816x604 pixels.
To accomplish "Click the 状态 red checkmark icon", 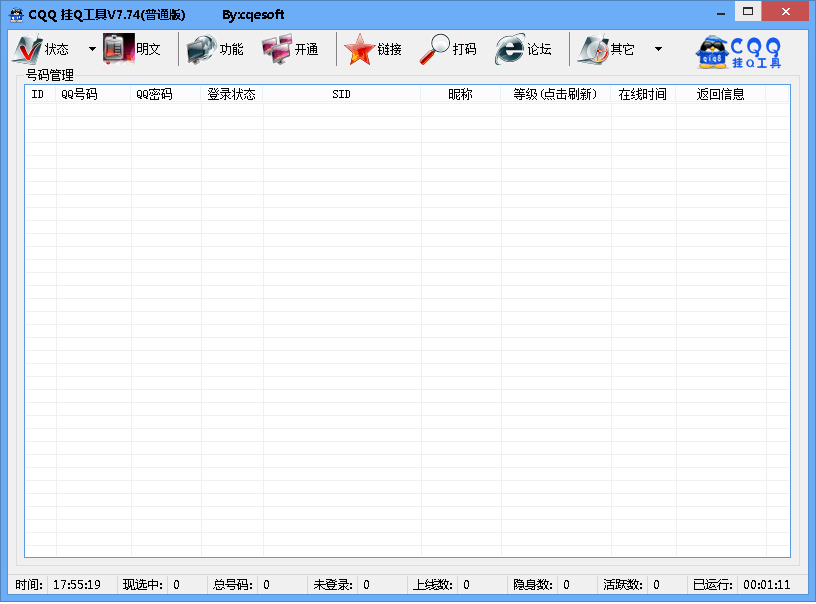I will pos(28,49).
